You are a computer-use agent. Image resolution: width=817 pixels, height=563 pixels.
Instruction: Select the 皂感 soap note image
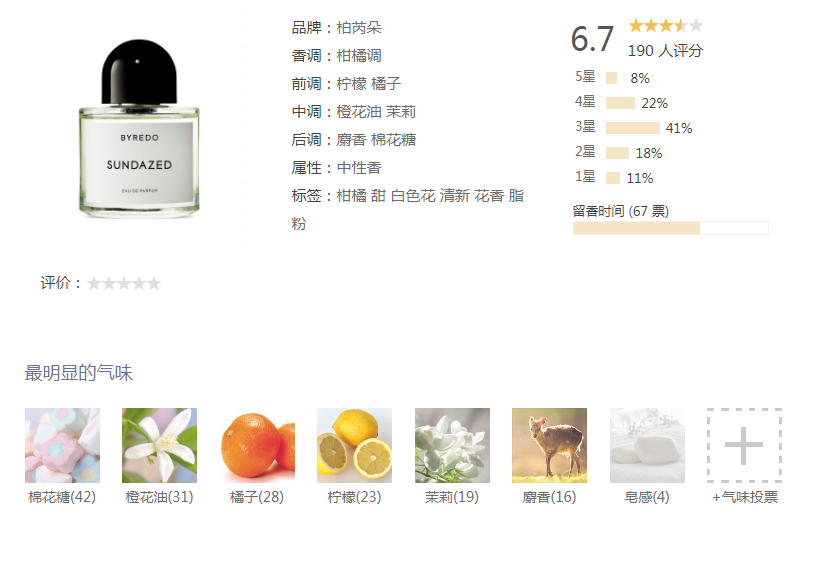(647, 445)
